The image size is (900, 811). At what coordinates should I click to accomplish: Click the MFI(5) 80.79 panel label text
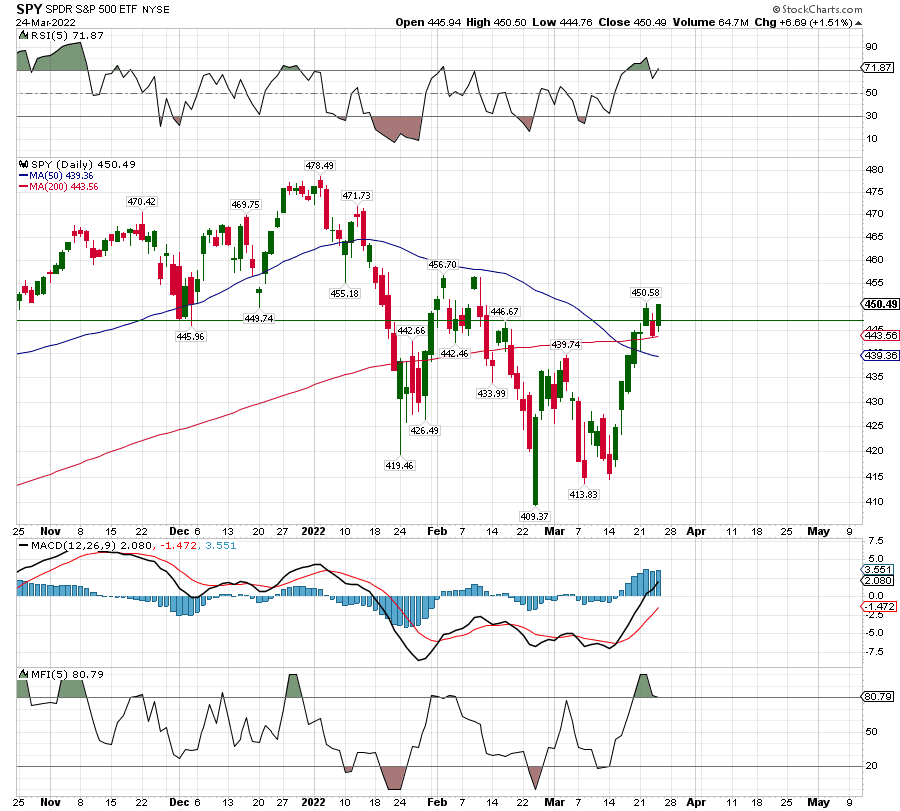[67, 674]
